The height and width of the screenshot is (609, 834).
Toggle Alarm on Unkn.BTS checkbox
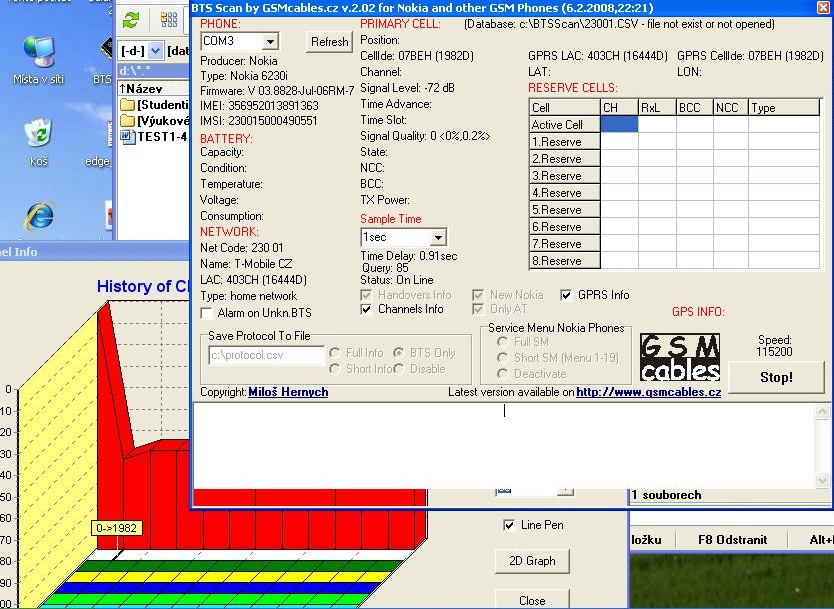click(x=207, y=313)
